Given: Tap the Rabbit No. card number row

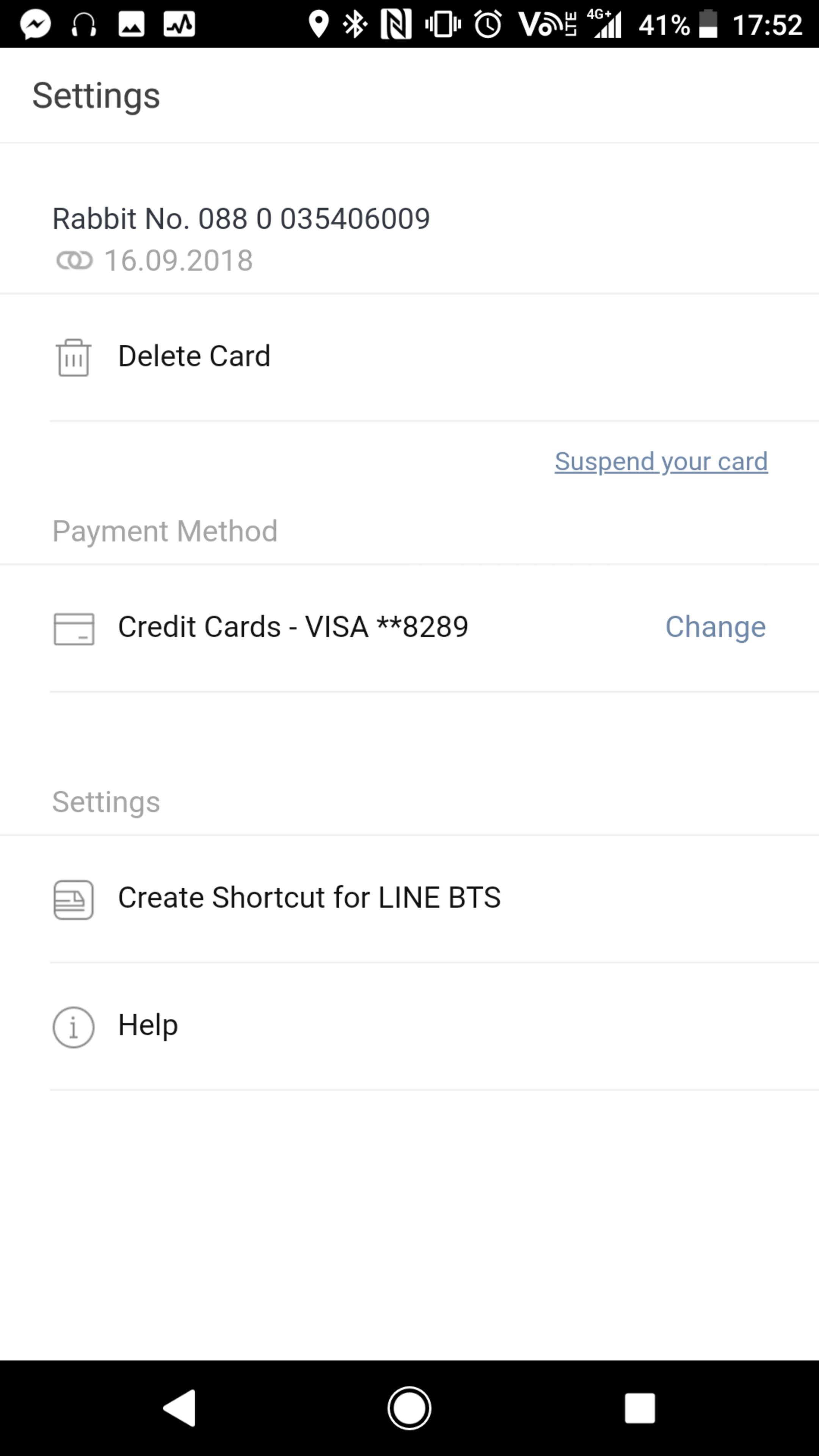Looking at the screenshot, I should click(x=241, y=219).
